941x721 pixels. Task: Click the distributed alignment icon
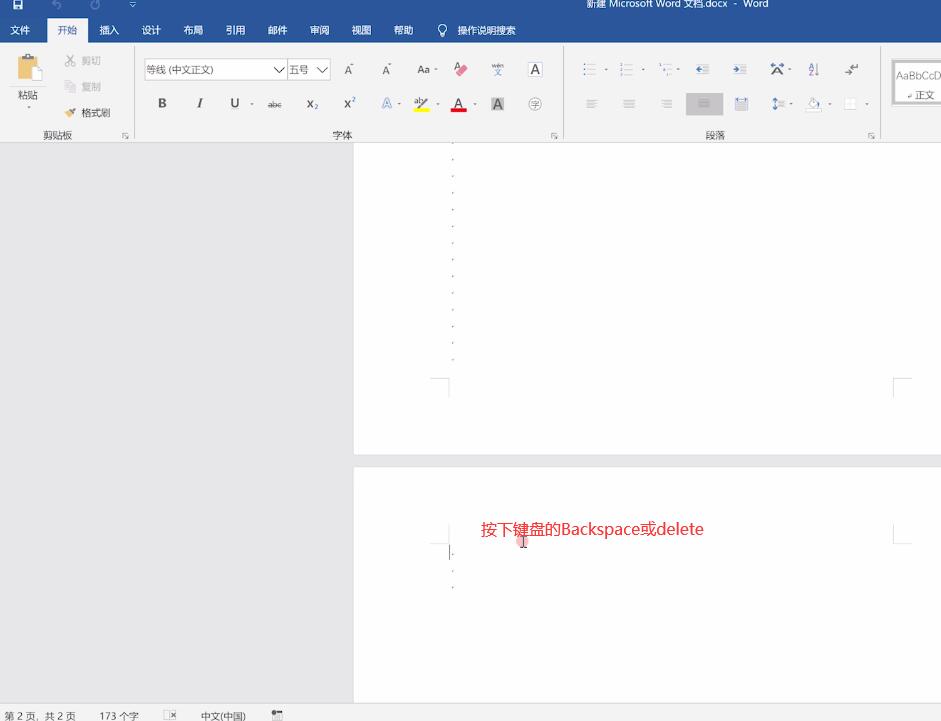(741, 104)
